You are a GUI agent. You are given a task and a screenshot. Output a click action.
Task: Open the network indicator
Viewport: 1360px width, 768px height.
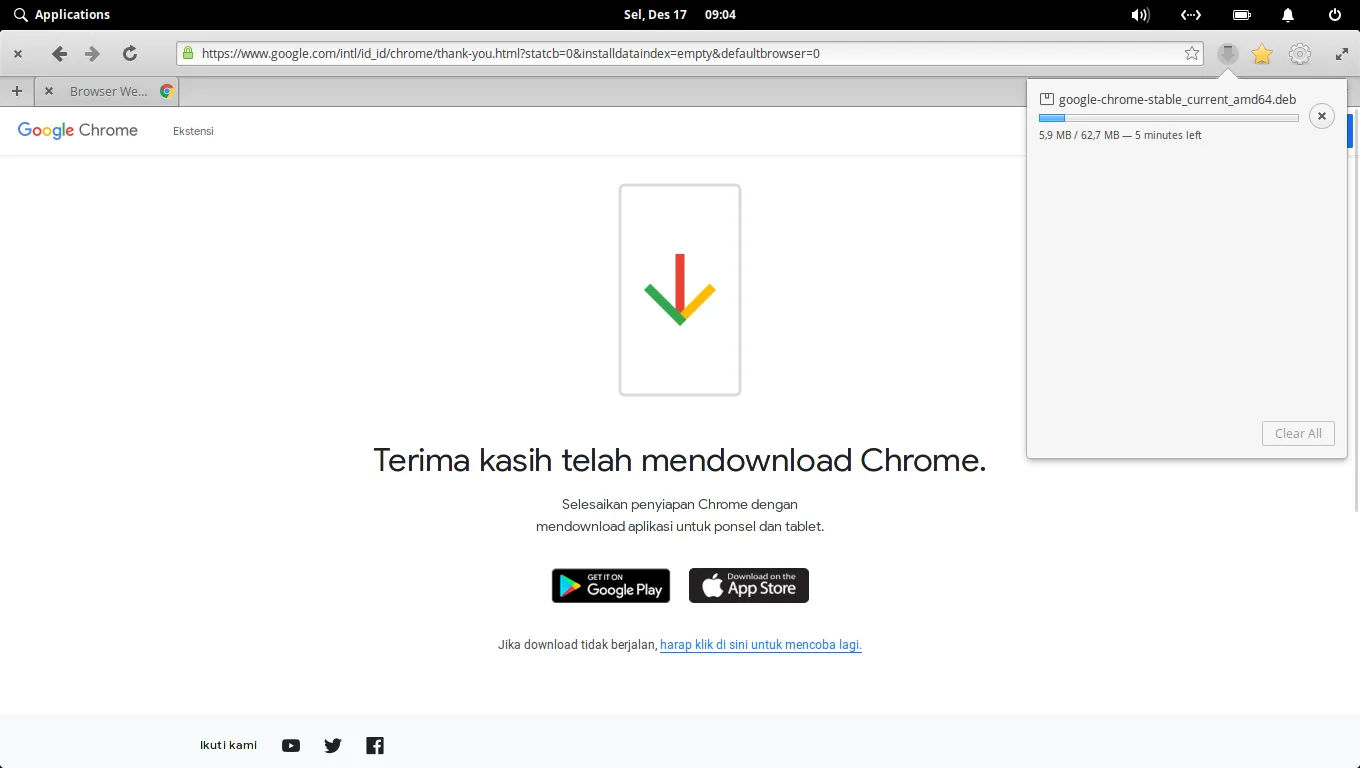tap(1190, 14)
